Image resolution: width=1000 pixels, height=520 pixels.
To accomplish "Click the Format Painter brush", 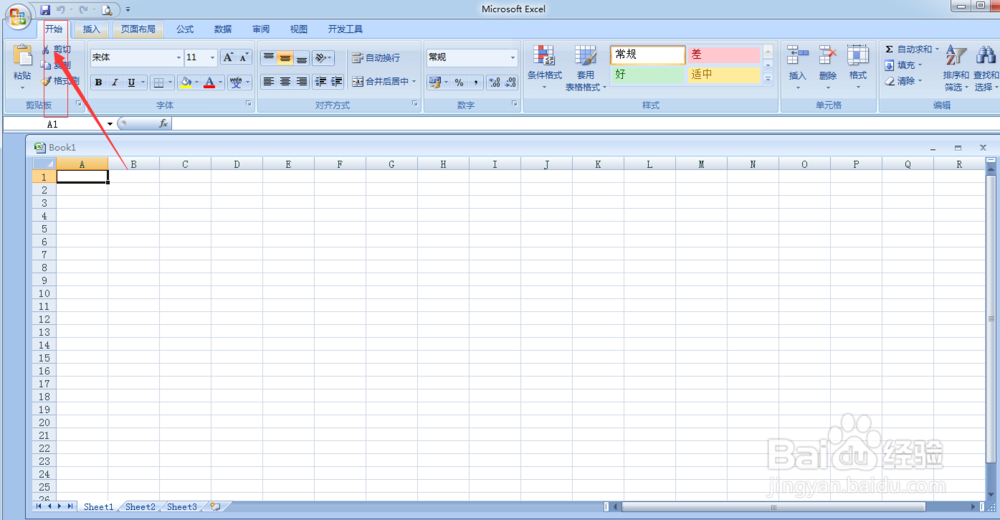I will click(x=46, y=81).
